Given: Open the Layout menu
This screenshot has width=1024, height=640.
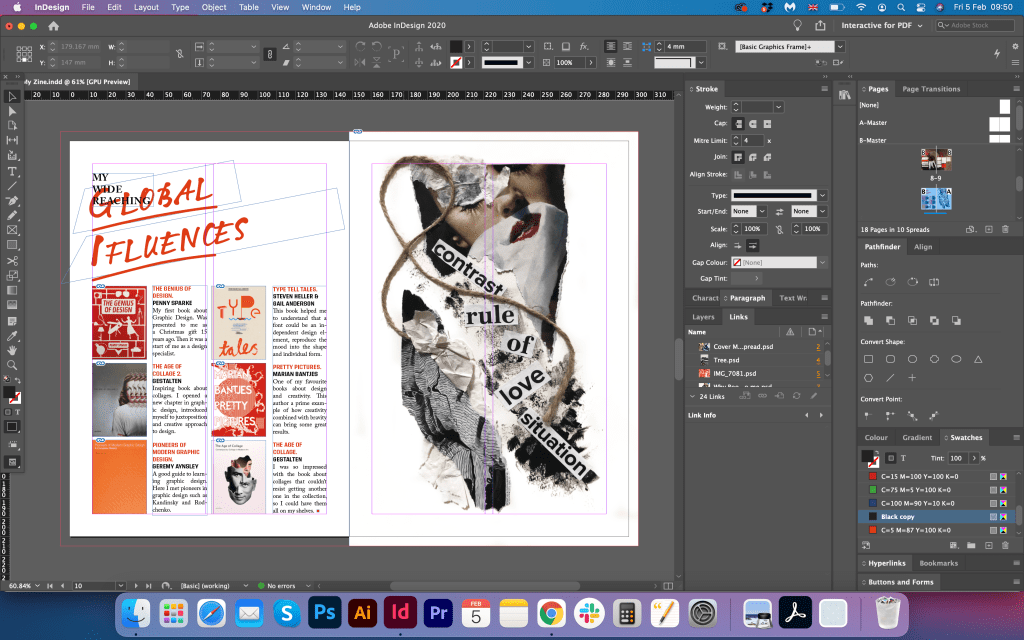Looking at the screenshot, I should coord(146,7).
